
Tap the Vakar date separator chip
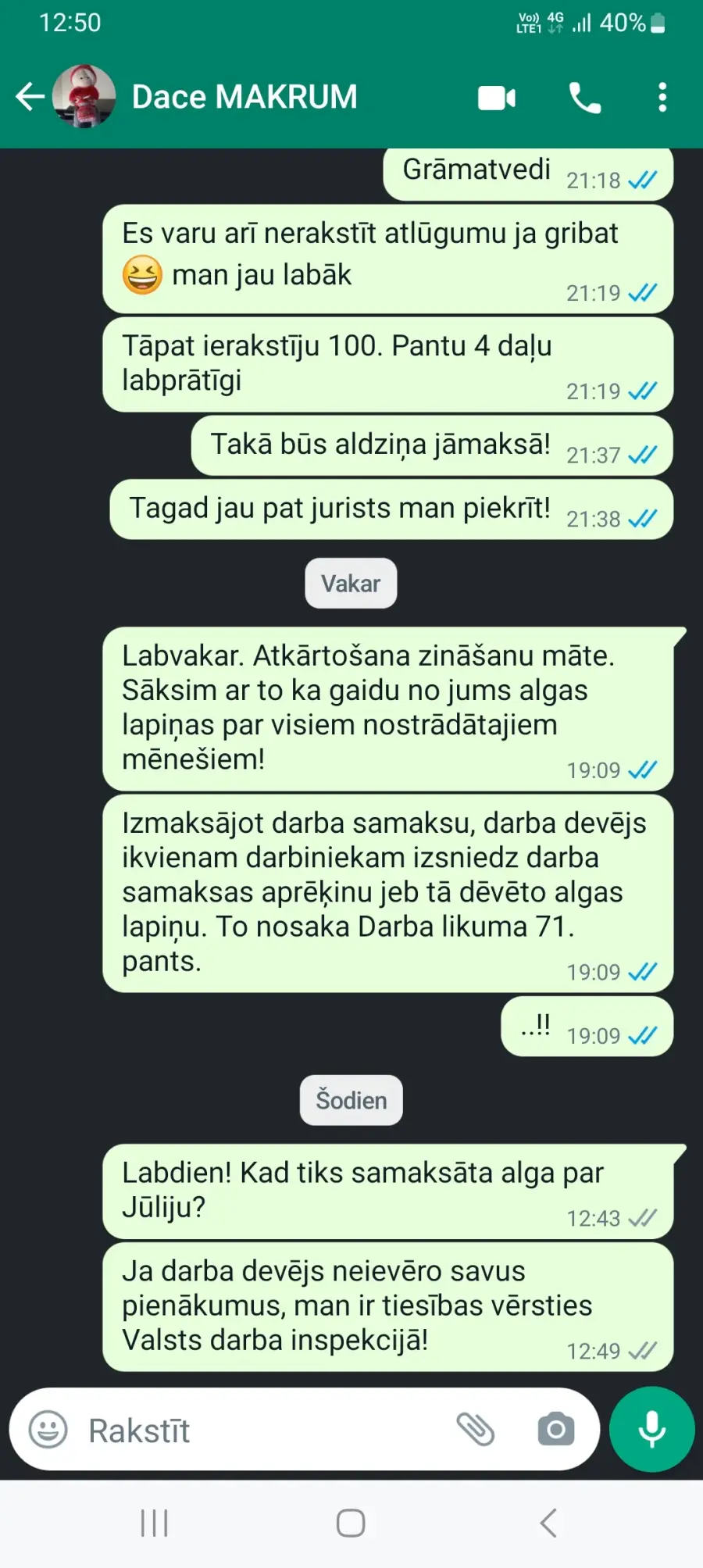(x=351, y=583)
